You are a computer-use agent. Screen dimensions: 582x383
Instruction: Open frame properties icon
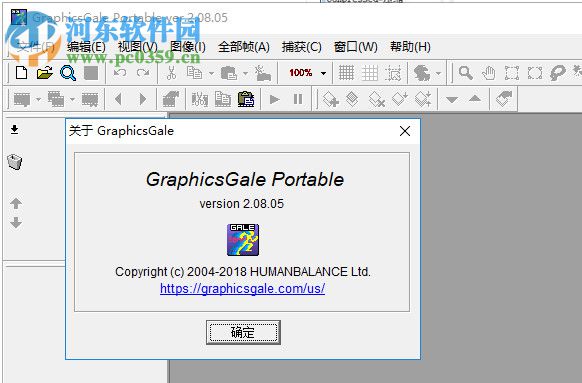coord(171,99)
